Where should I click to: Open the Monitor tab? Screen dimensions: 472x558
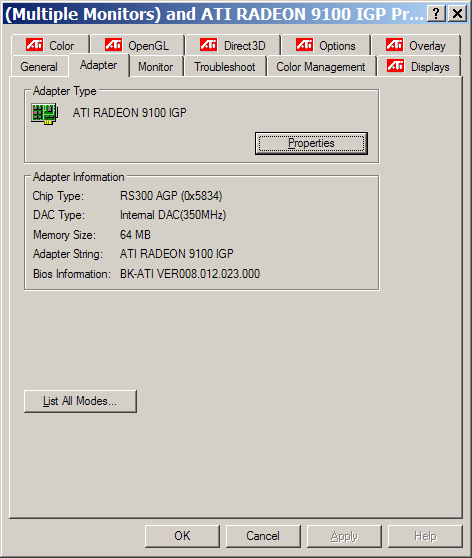(156, 67)
